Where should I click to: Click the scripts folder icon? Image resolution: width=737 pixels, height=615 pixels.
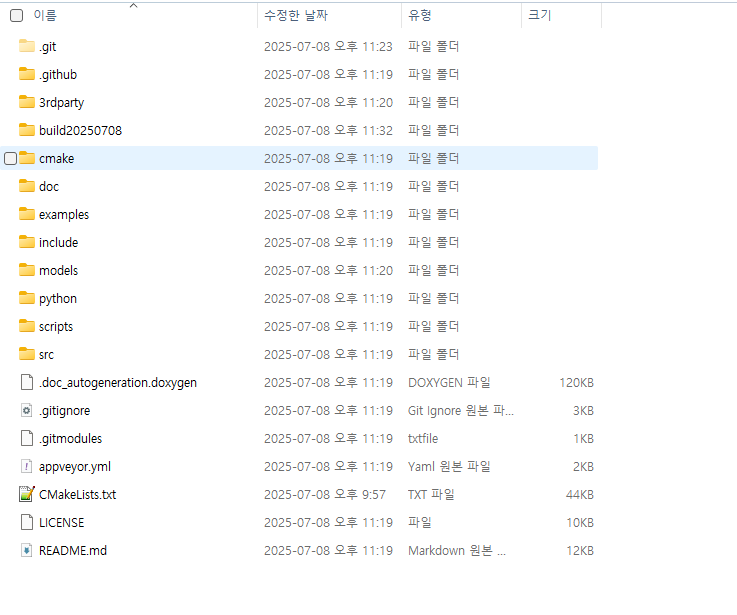(x=27, y=326)
